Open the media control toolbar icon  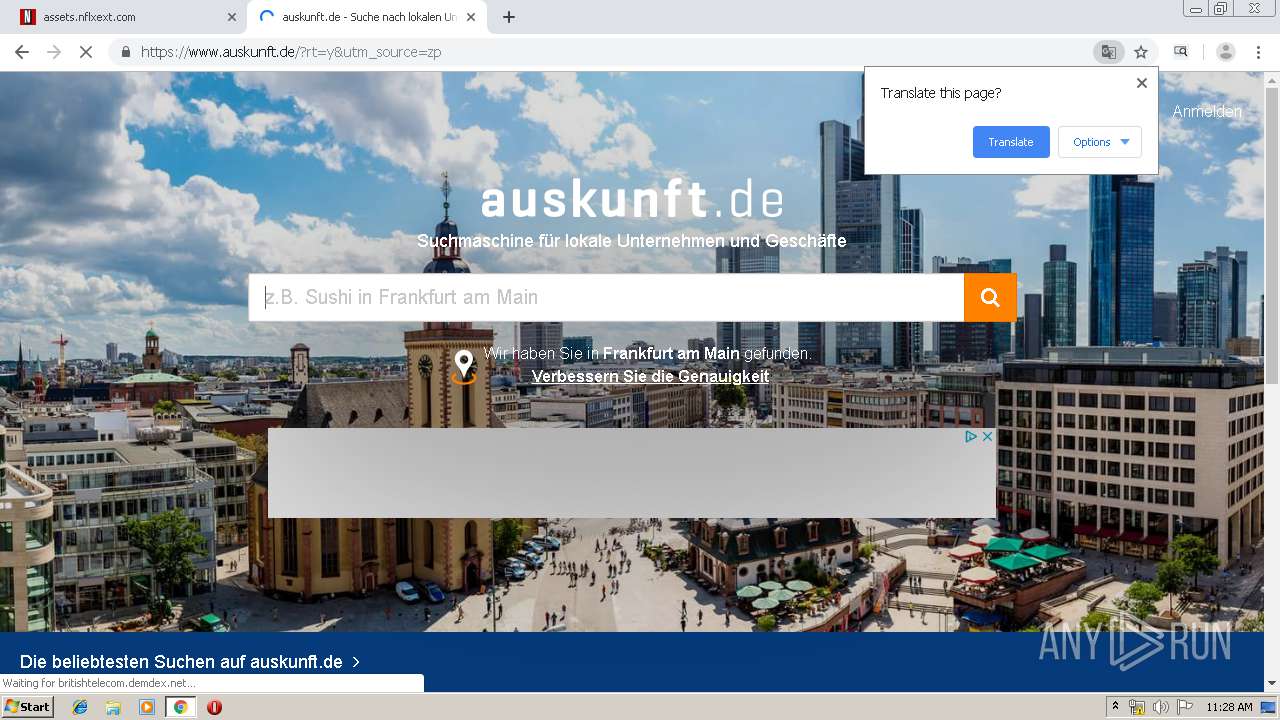(x=1181, y=52)
